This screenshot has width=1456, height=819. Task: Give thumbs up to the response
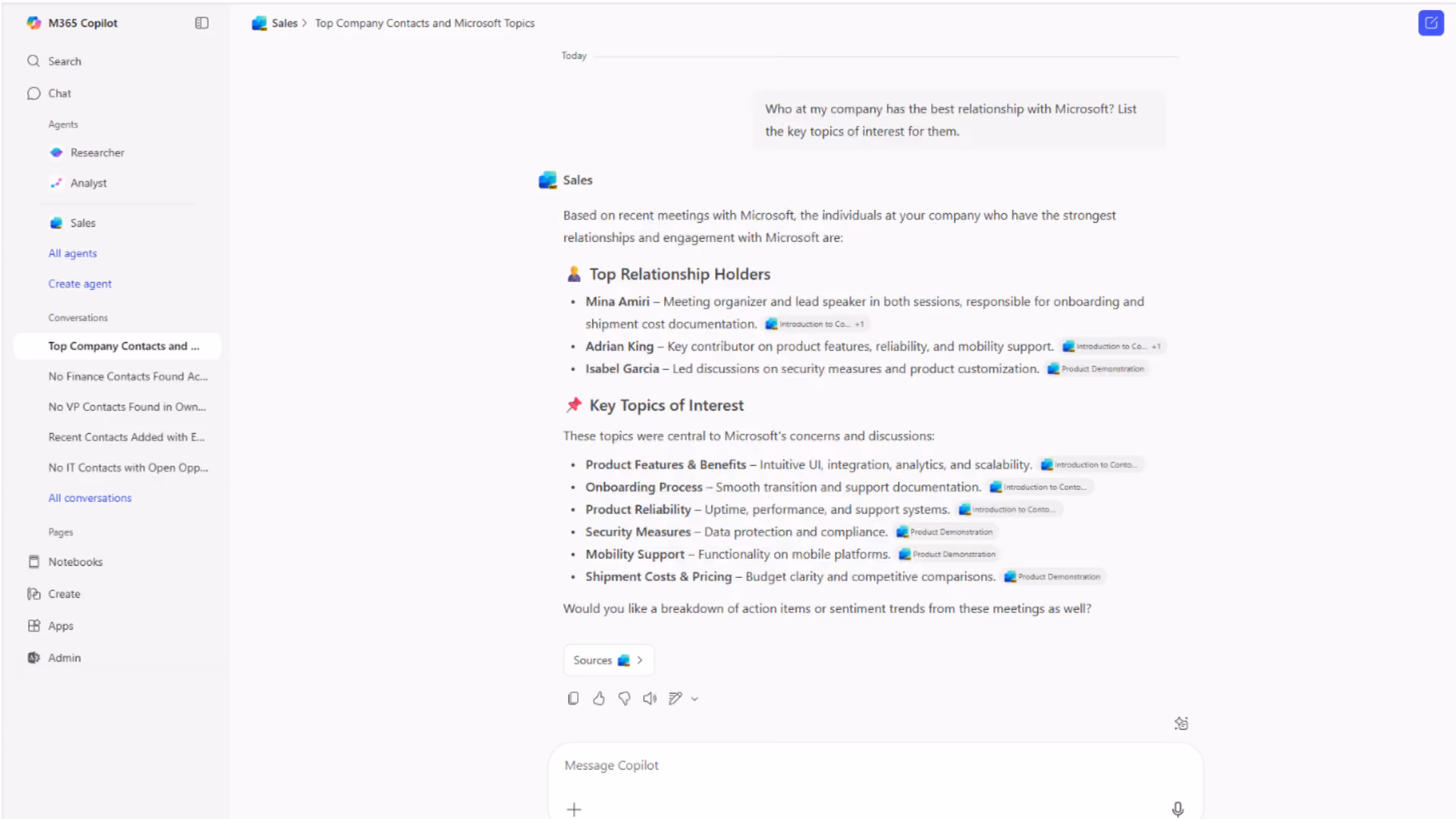click(599, 698)
